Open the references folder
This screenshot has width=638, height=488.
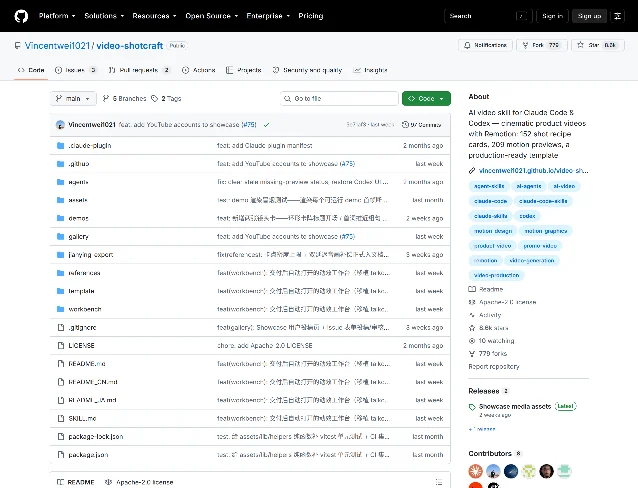[84, 273]
